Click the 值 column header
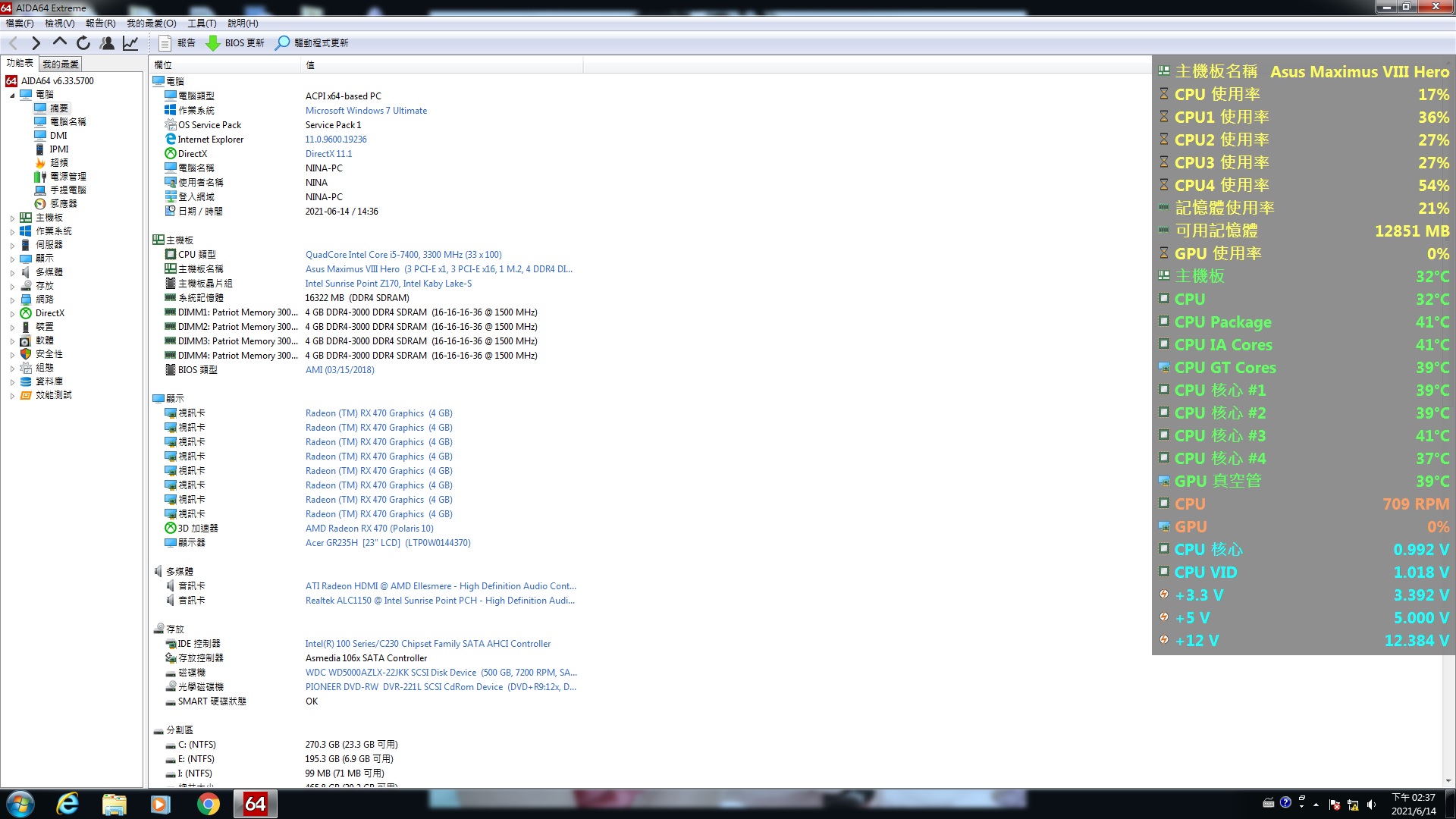Screen dimensions: 1456x819 pos(442,65)
